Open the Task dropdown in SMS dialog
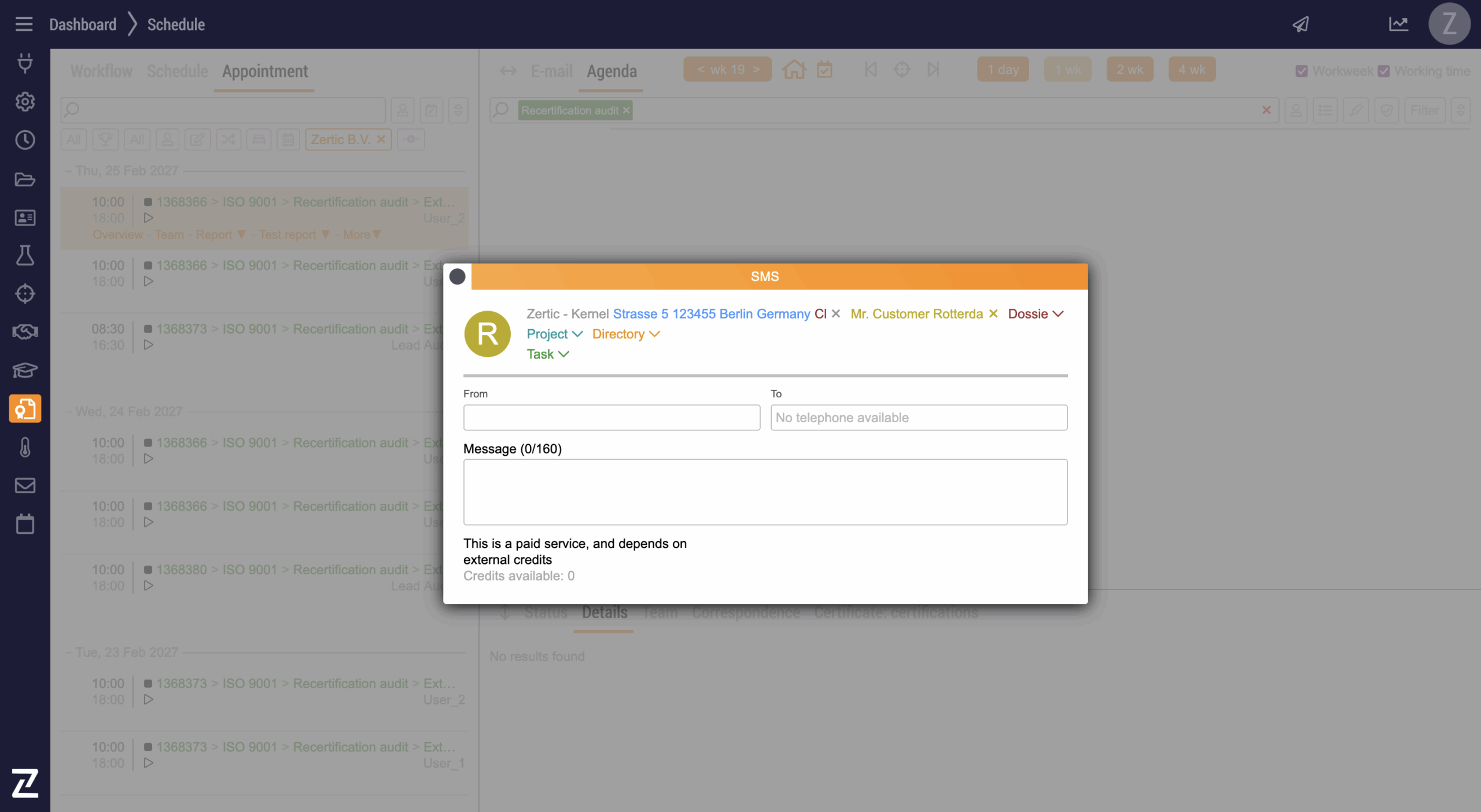The image size is (1481, 812). click(547, 355)
